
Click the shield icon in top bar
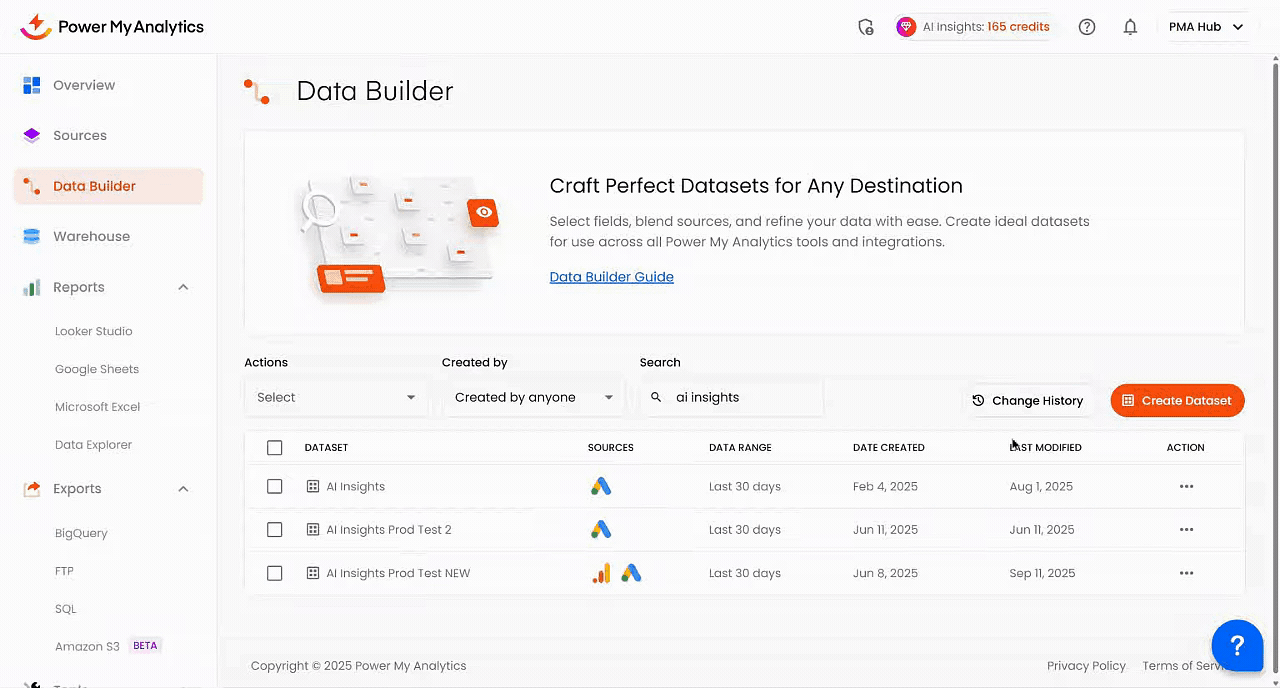coord(866,27)
